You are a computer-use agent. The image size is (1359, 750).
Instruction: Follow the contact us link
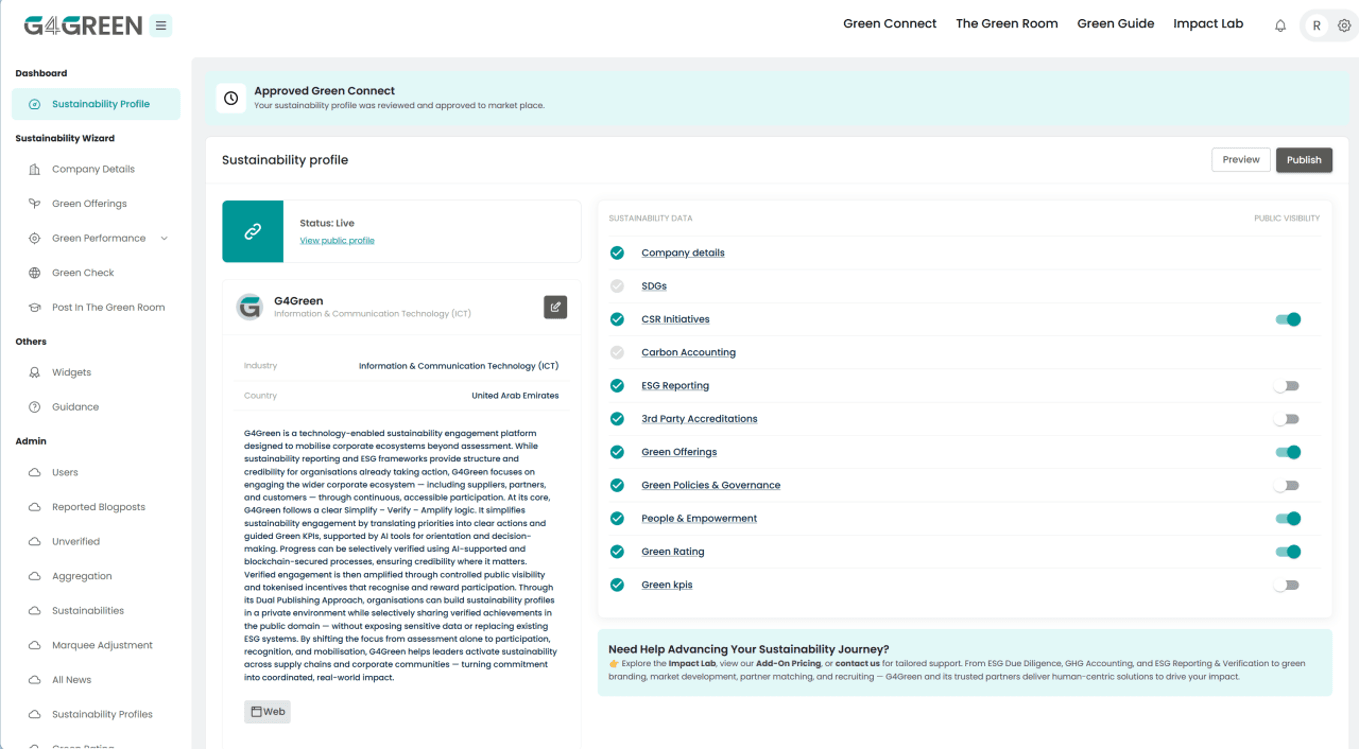(857, 663)
